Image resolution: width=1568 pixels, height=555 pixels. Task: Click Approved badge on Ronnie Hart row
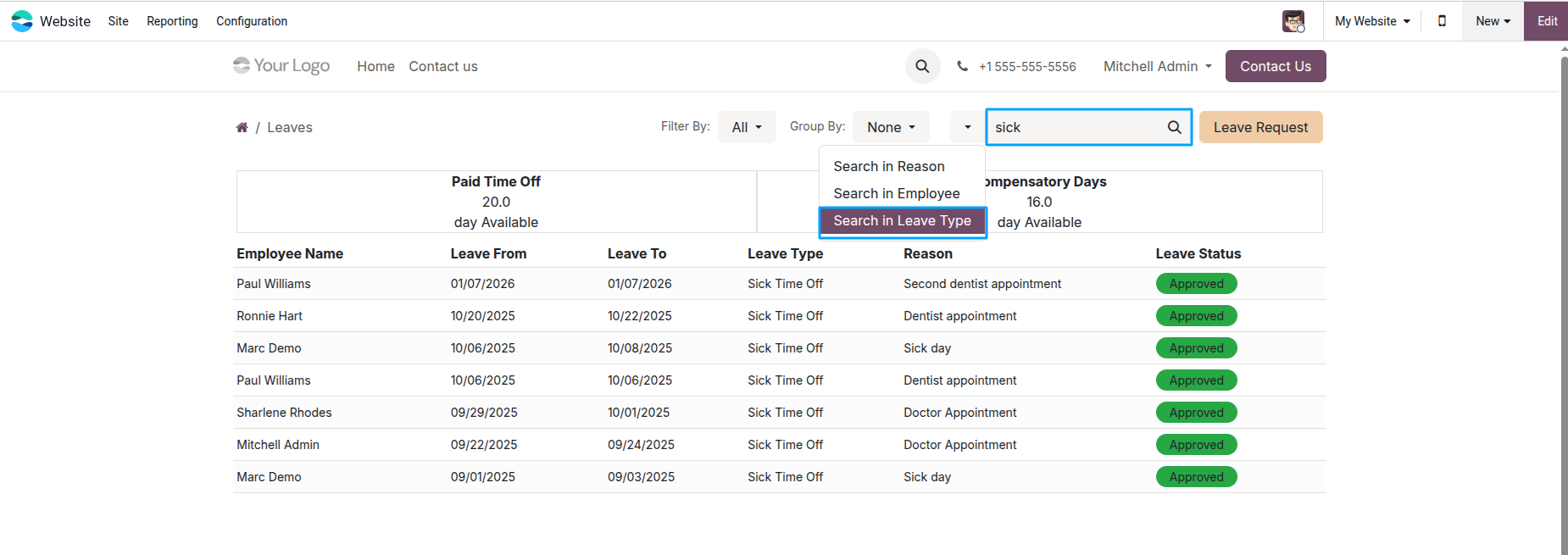[x=1196, y=316]
